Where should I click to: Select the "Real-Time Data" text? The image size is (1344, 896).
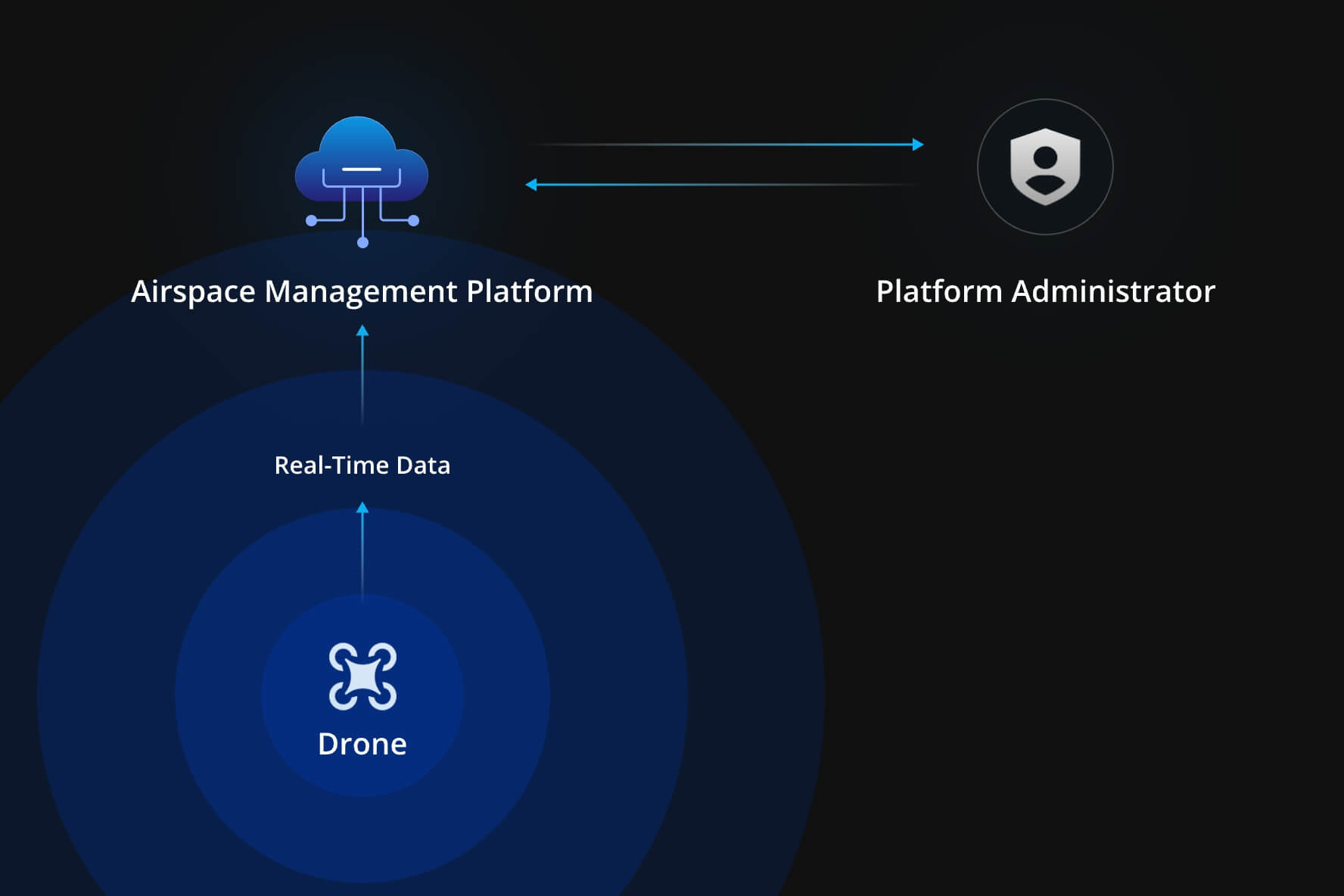(362, 465)
